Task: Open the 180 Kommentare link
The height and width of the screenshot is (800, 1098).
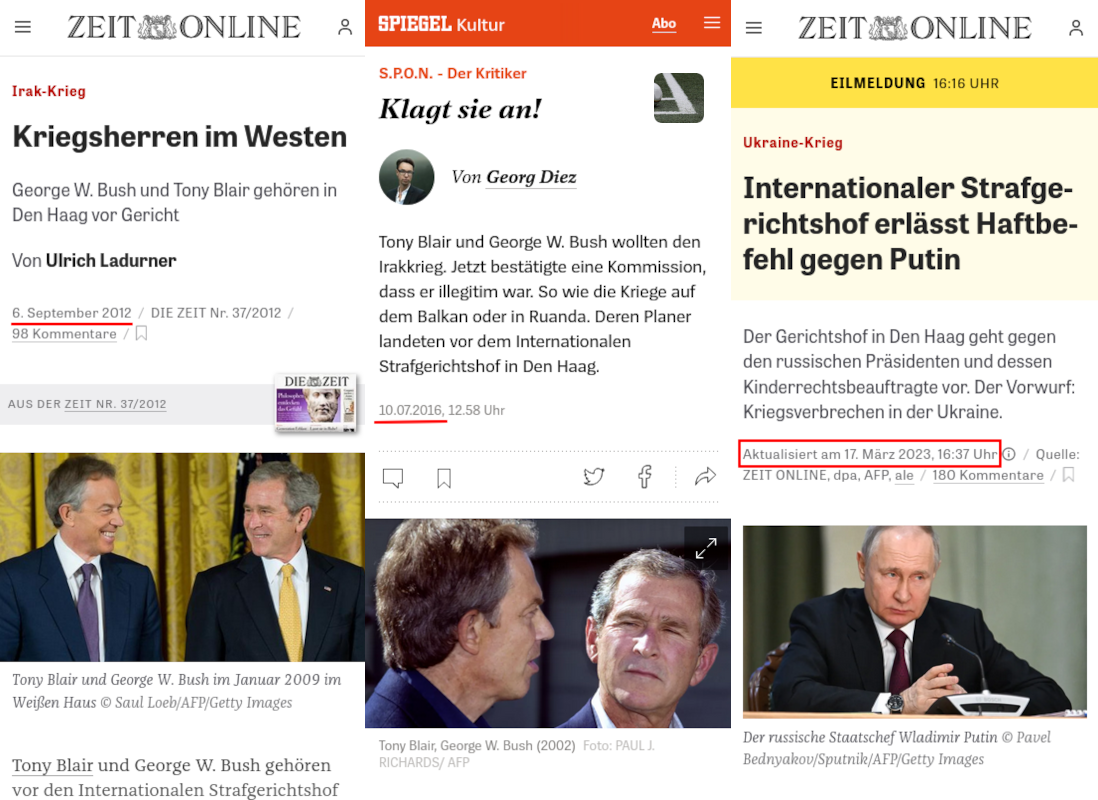Action: click(987, 476)
